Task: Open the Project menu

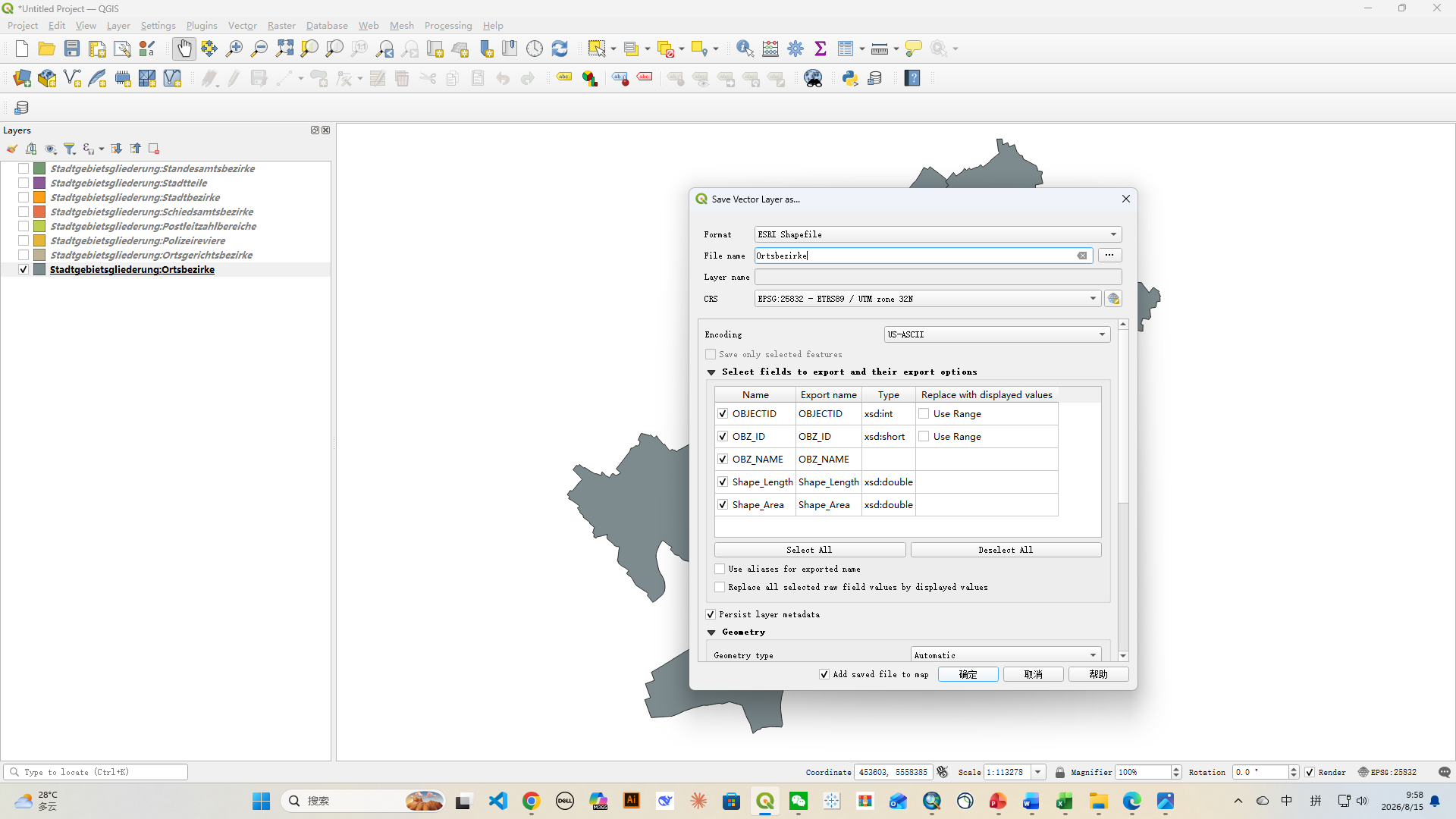Action: coord(23,25)
